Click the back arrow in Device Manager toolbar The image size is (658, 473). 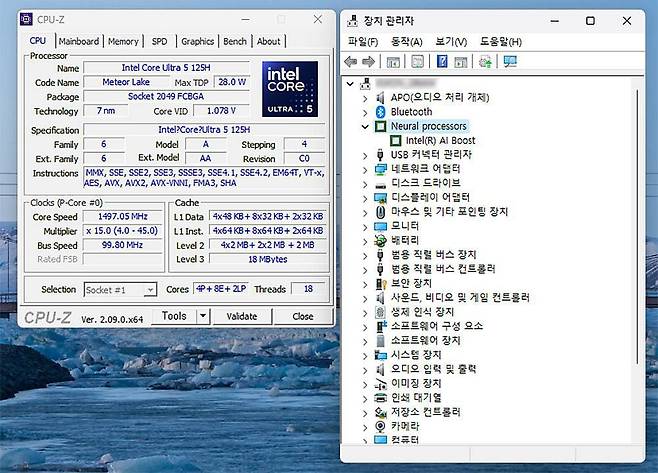[350, 62]
